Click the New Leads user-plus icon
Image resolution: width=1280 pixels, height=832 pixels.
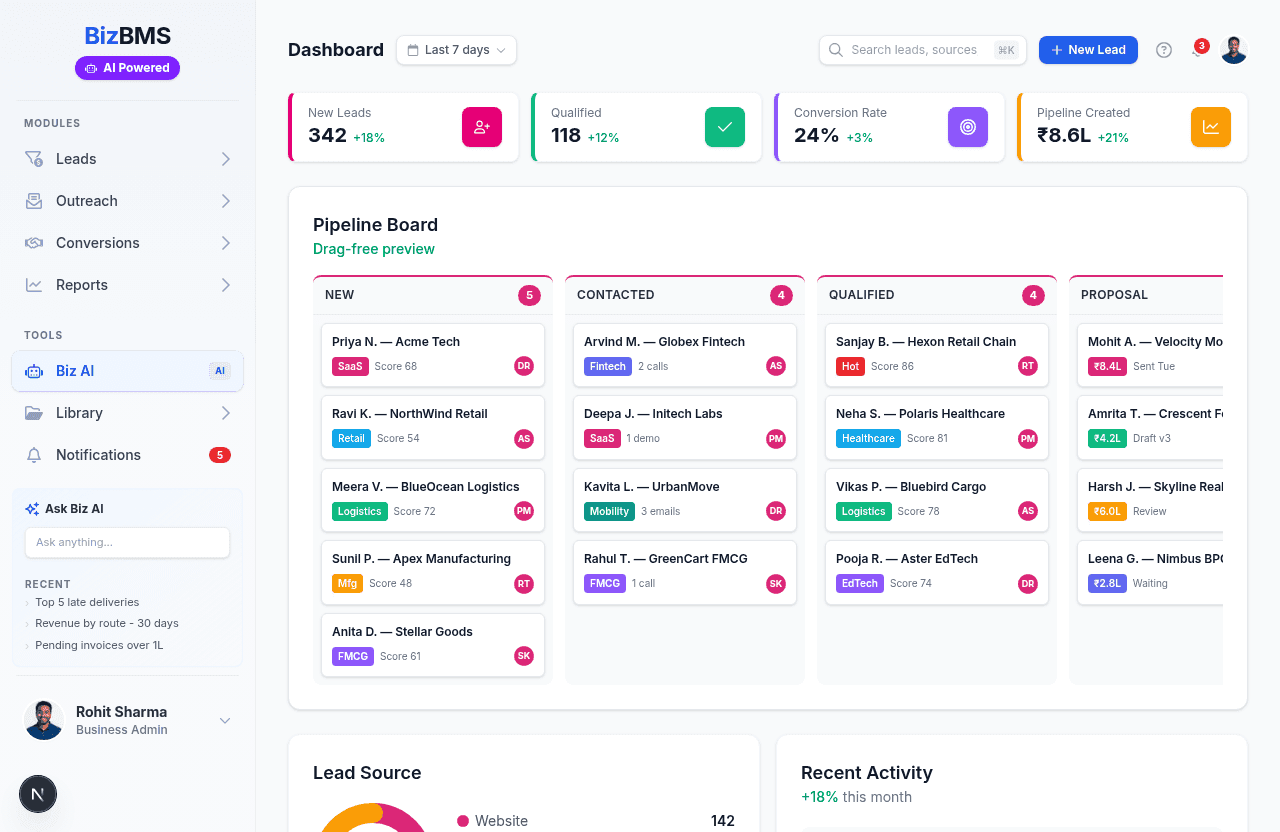coord(482,127)
